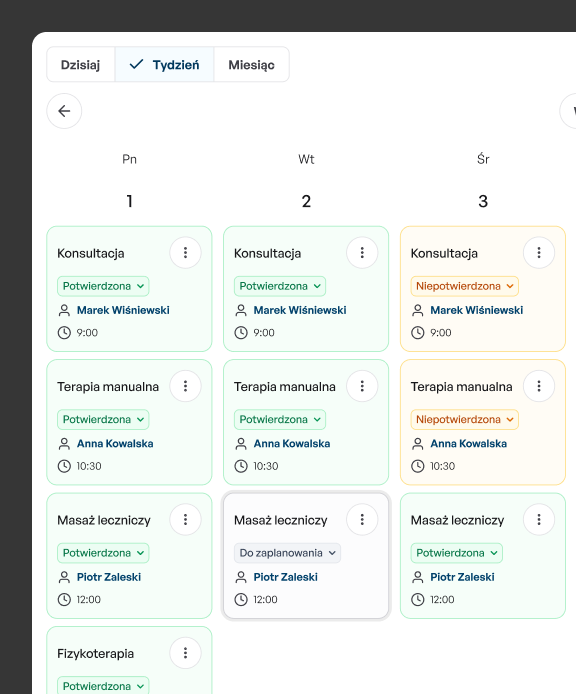Open three-dot menu on Fizykoterapia card
The image size is (576, 694).
[186, 653]
